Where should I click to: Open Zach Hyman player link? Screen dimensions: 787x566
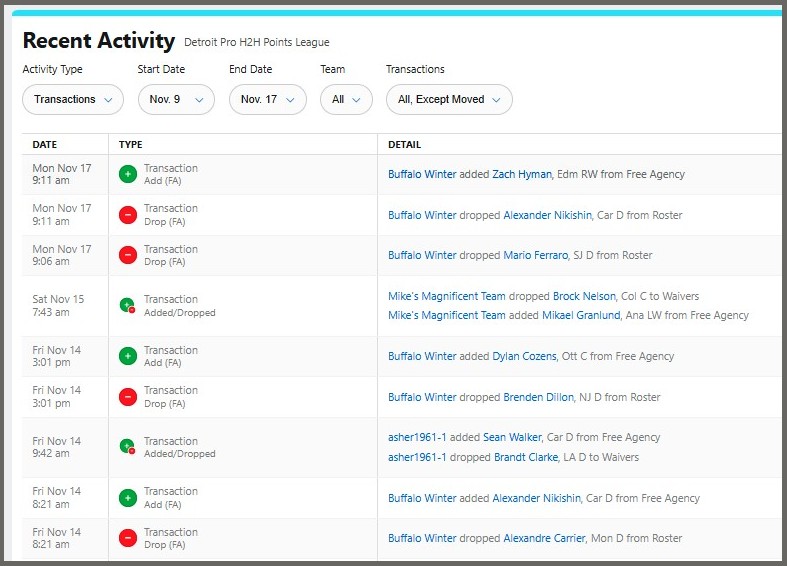coord(521,174)
